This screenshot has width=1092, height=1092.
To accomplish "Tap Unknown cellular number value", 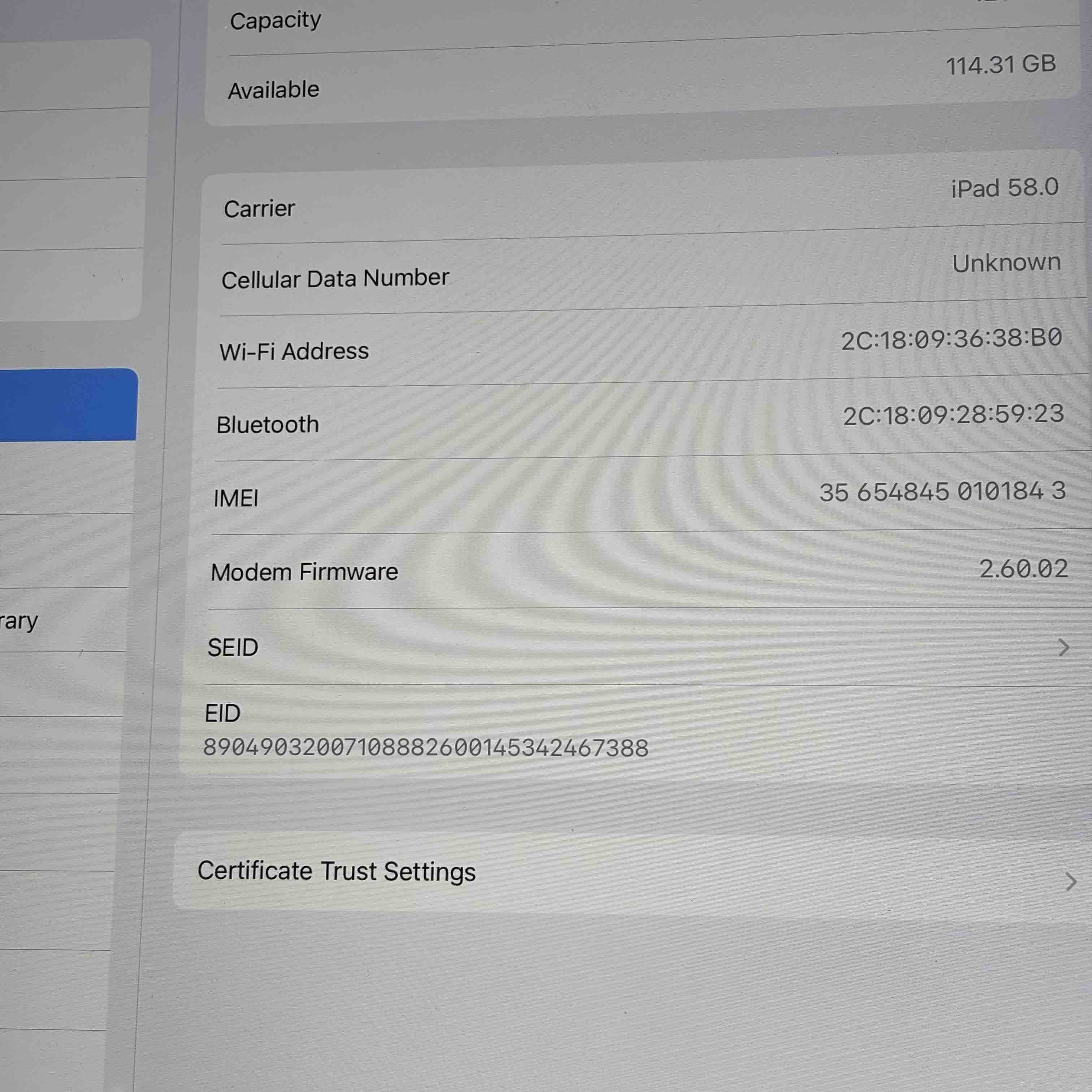I will 1006,263.
